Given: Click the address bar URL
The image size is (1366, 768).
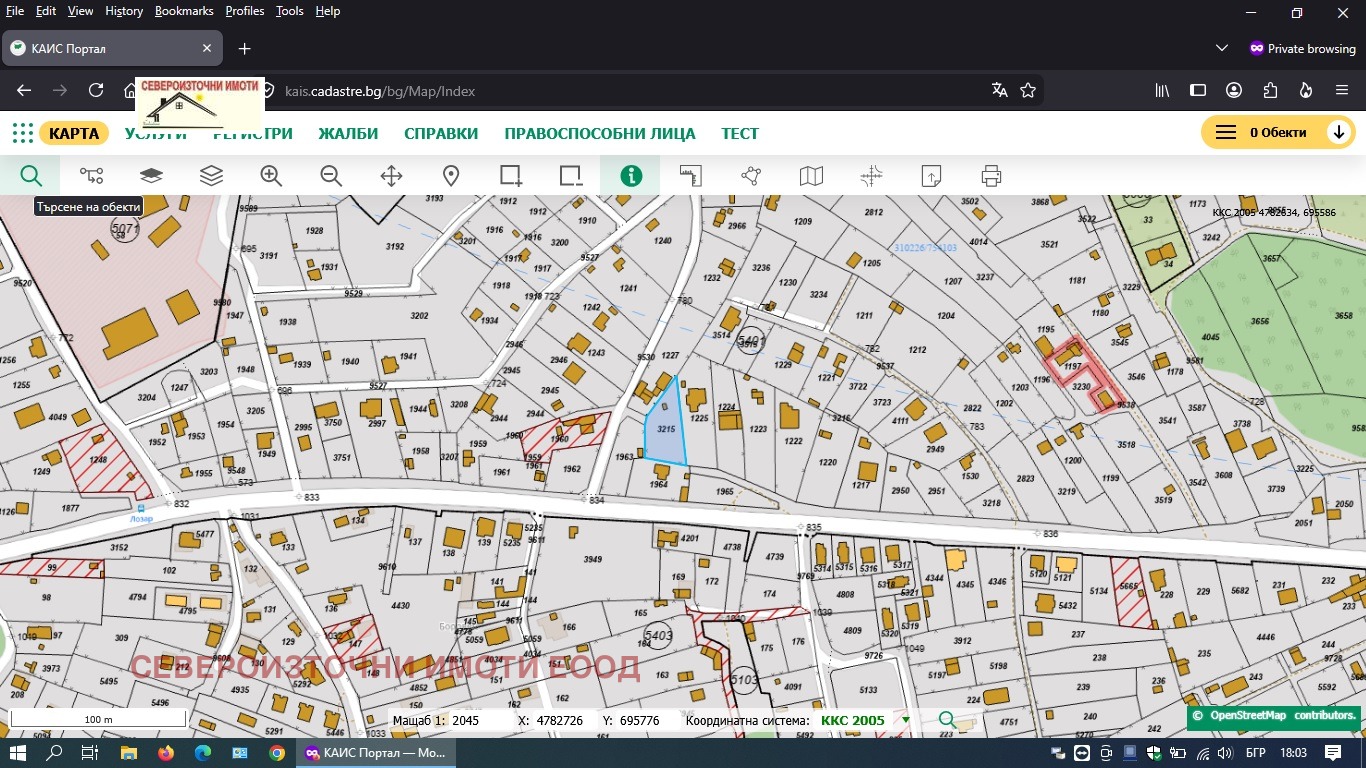Looking at the screenshot, I should click(x=380, y=91).
